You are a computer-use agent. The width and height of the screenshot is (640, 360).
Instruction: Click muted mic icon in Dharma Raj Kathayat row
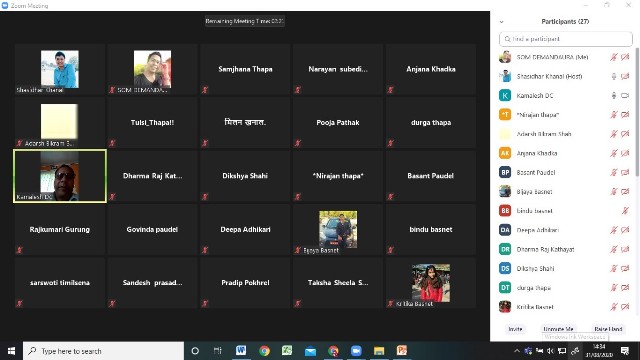click(x=613, y=249)
